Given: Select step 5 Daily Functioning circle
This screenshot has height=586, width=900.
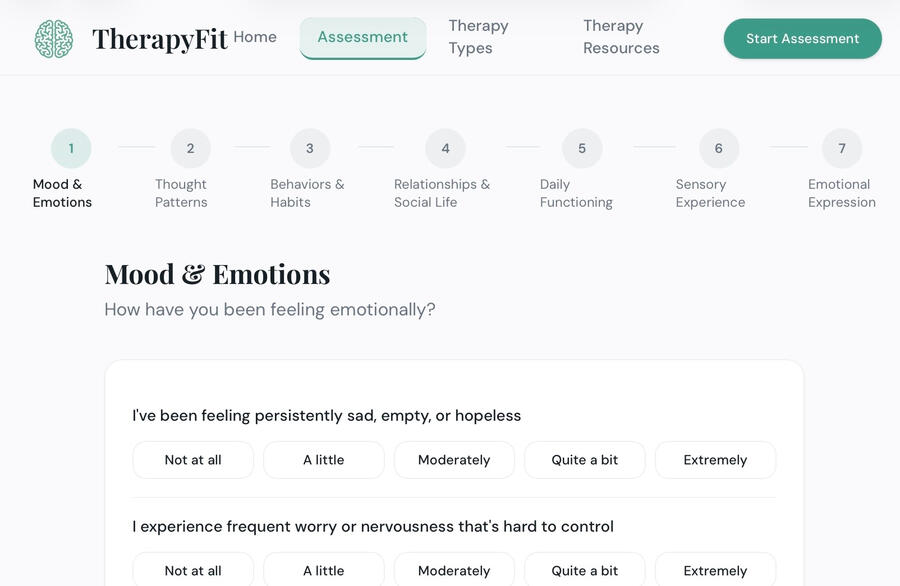Looking at the screenshot, I should point(582,149).
